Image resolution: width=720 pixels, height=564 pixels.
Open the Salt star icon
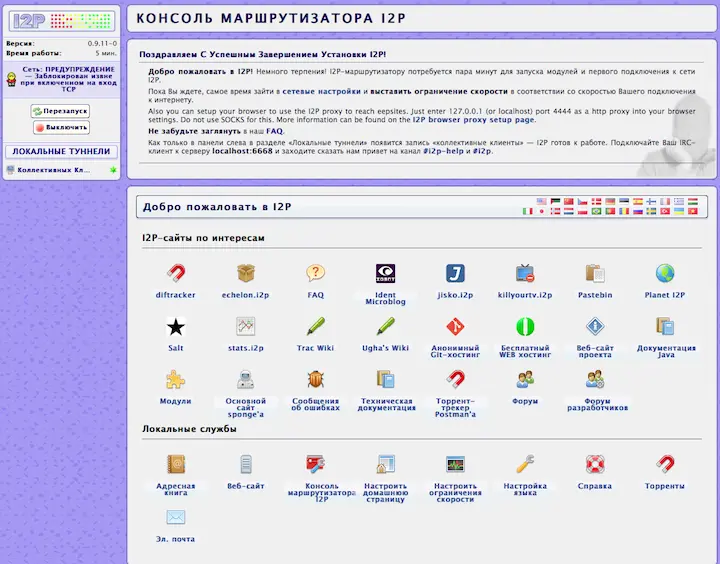click(175, 327)
